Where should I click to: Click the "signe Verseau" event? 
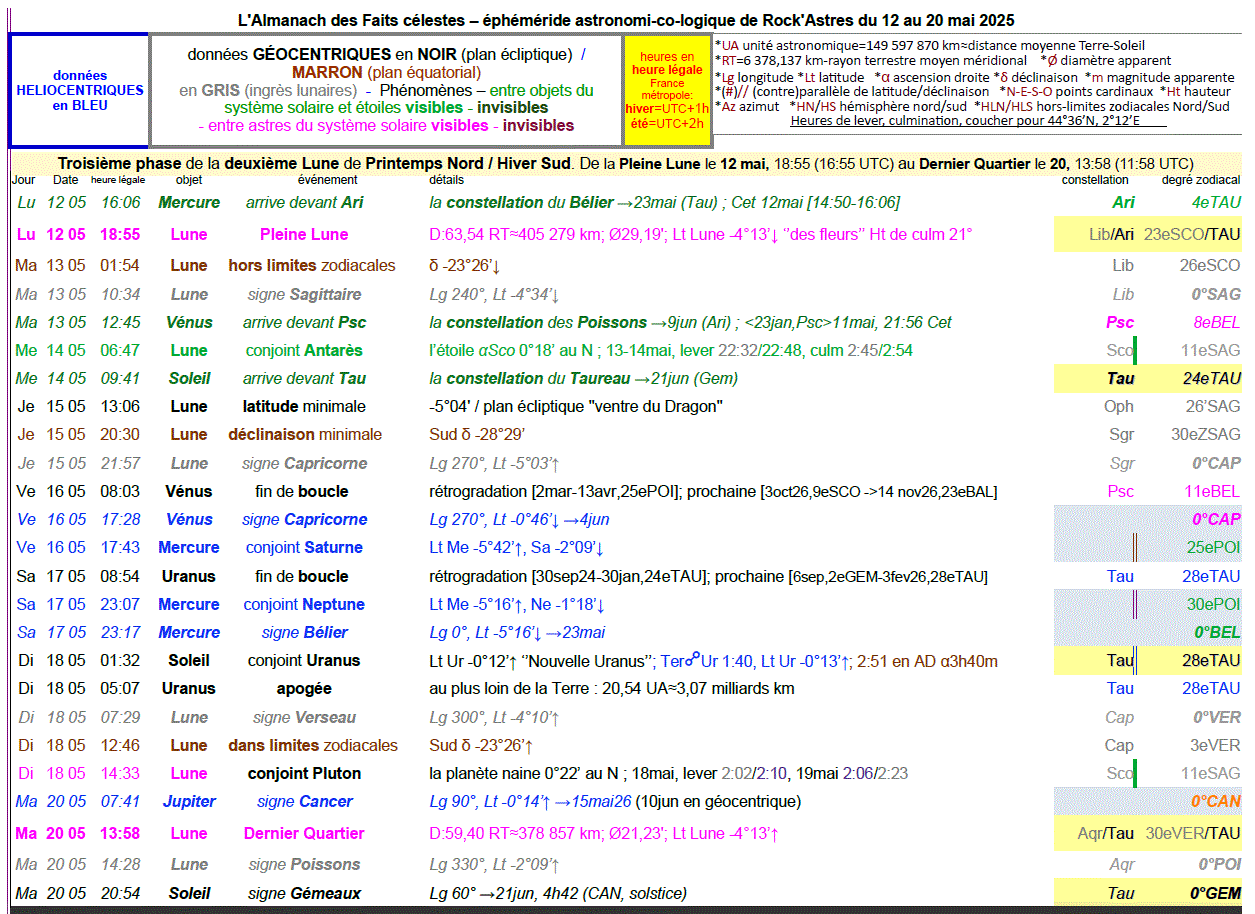[304, 717]
